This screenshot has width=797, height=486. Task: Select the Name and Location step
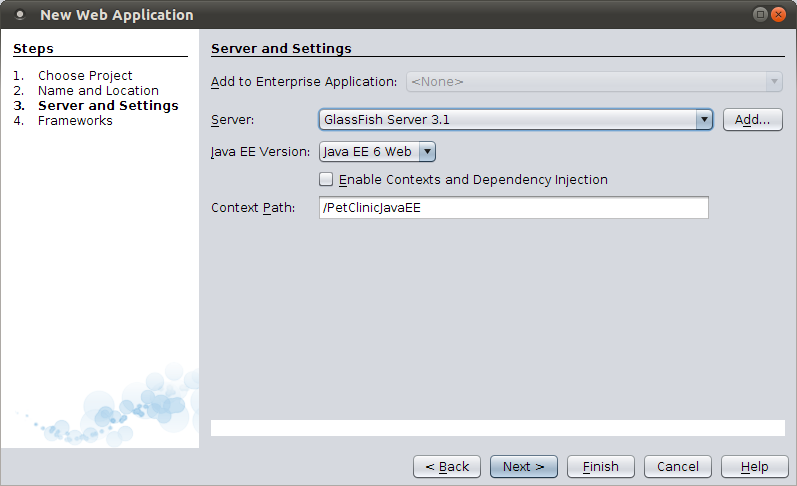(98, 90)
